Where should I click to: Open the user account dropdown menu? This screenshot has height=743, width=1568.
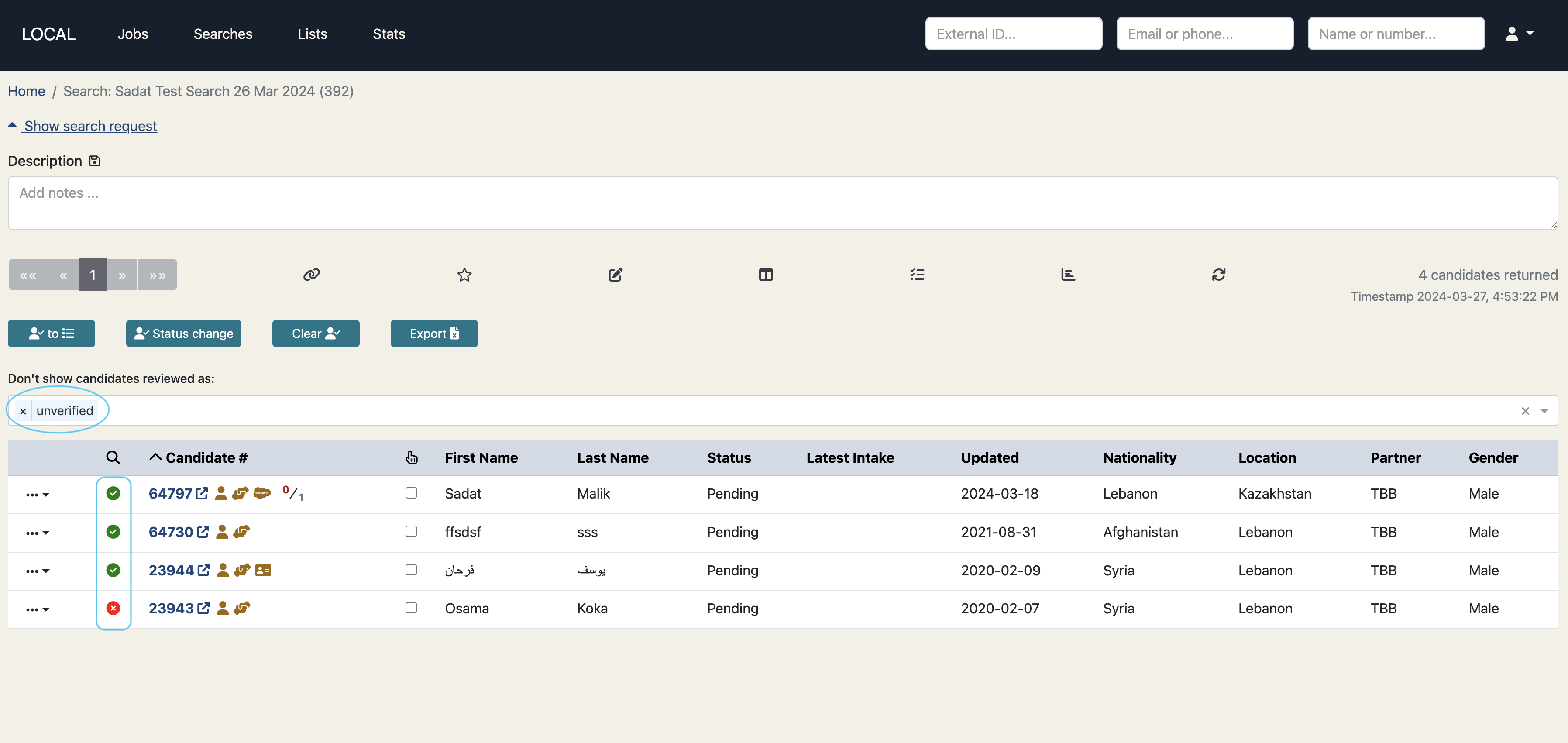tap(1519, 34)
